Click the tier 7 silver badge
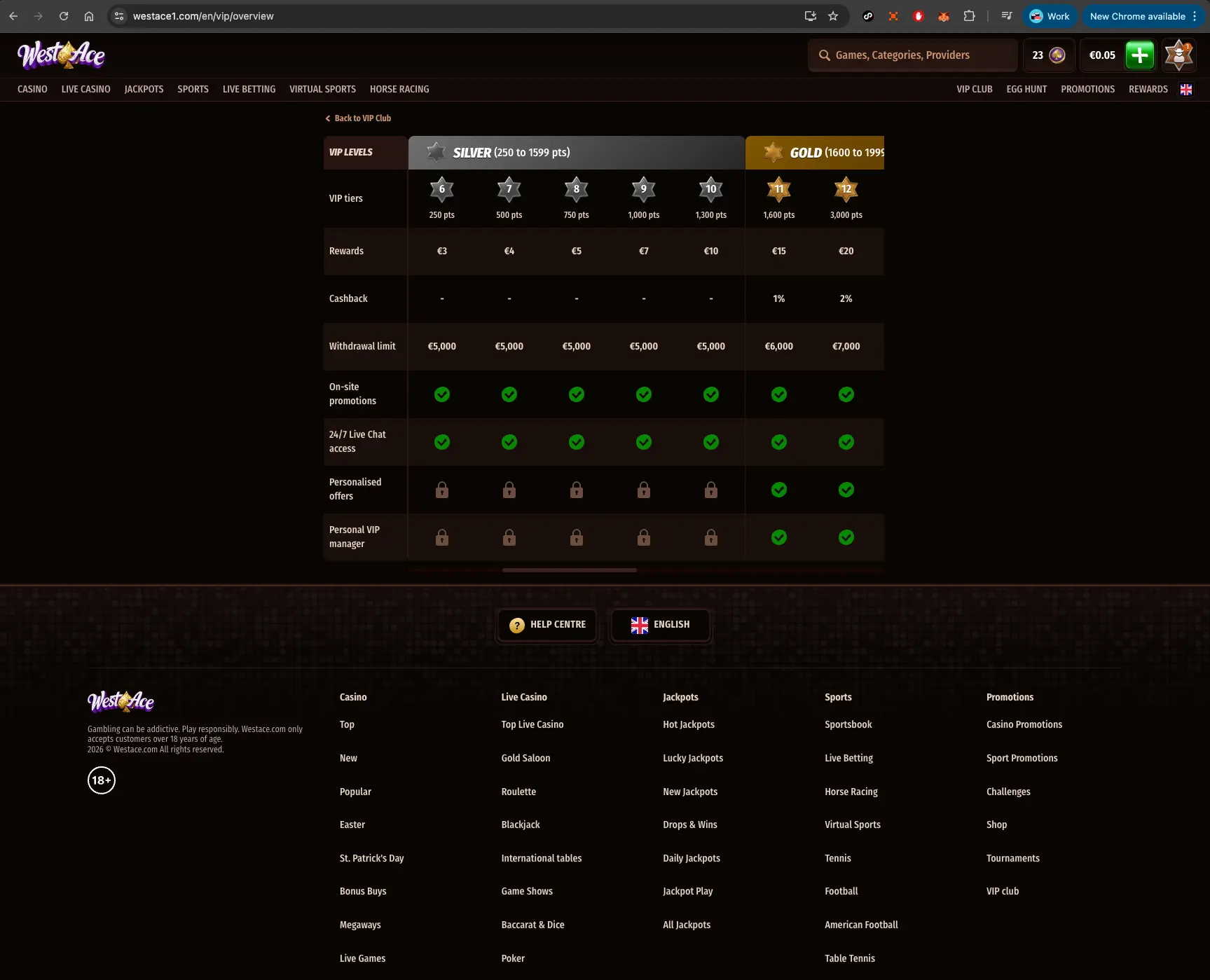The height and width of the screenshot is (980, 1210). 509,189
